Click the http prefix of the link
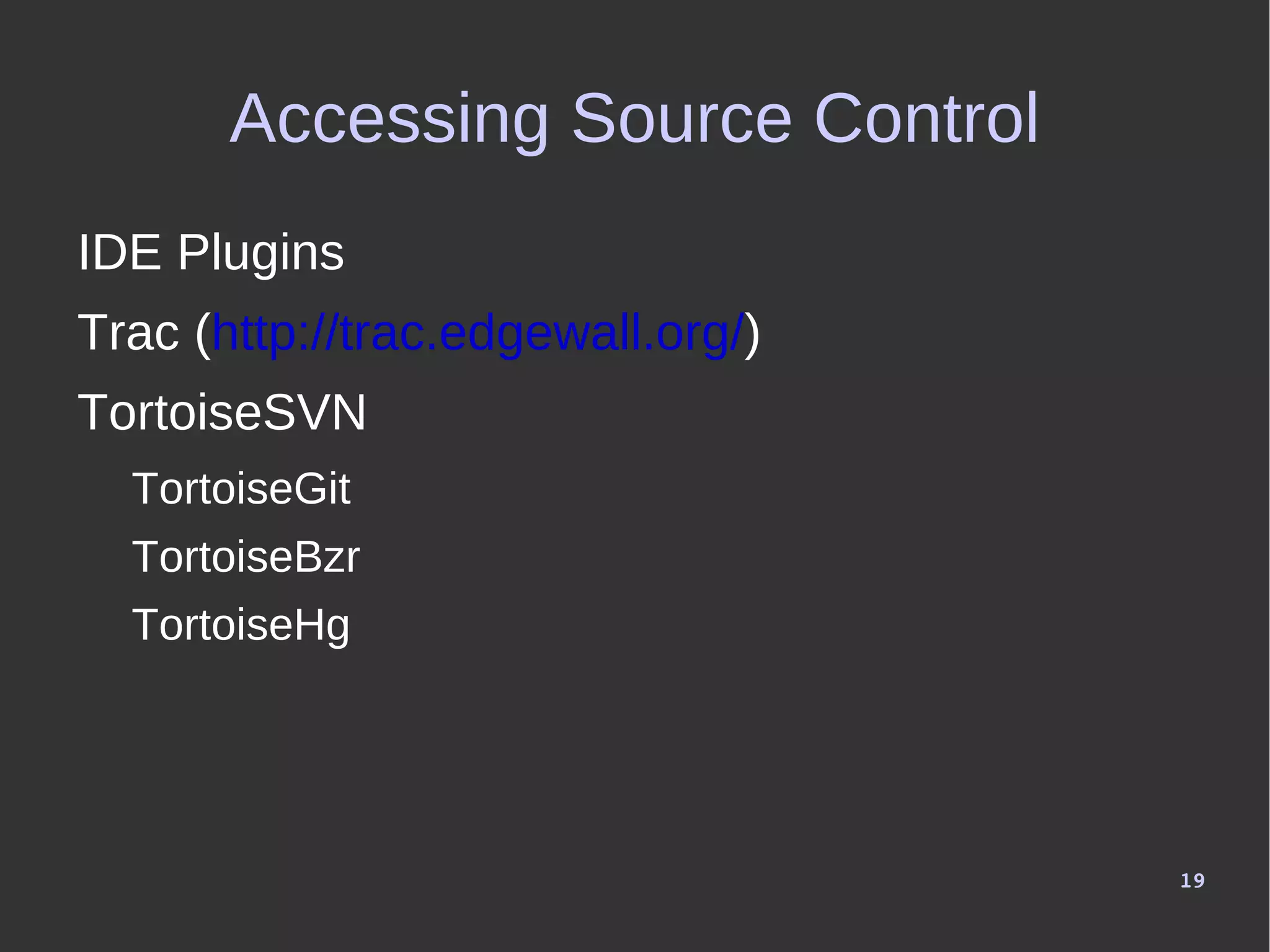This screenshot has width=1270, height=952. pos(254,334)
